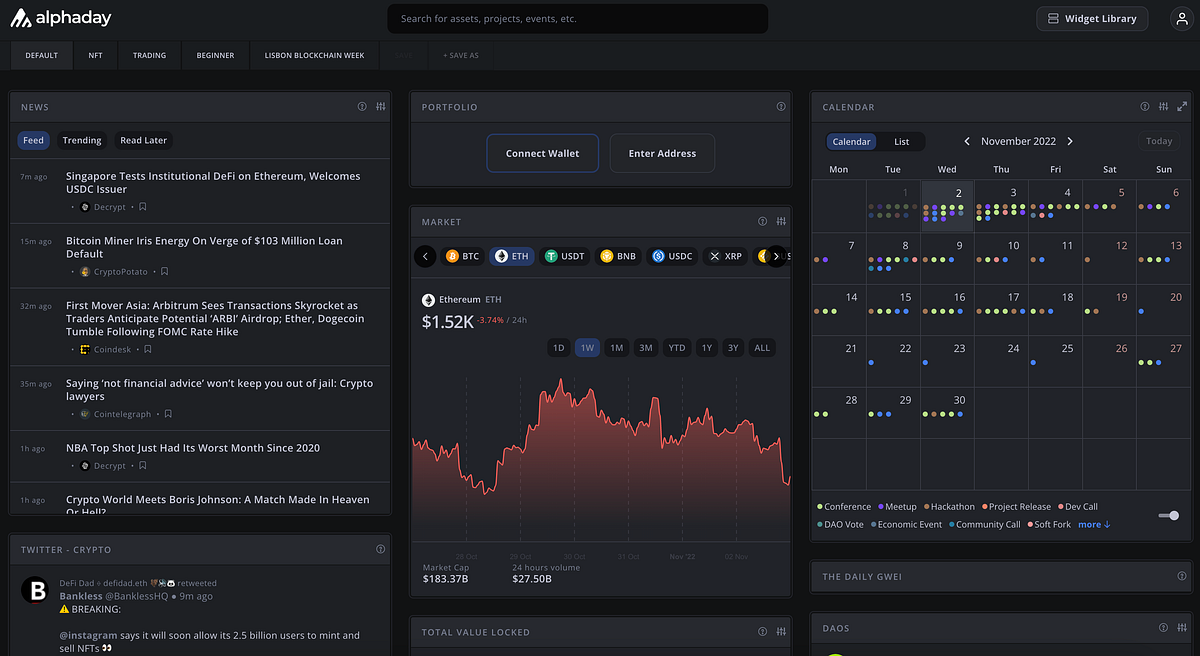Bookmark the NBA Top Shot article

143,466
